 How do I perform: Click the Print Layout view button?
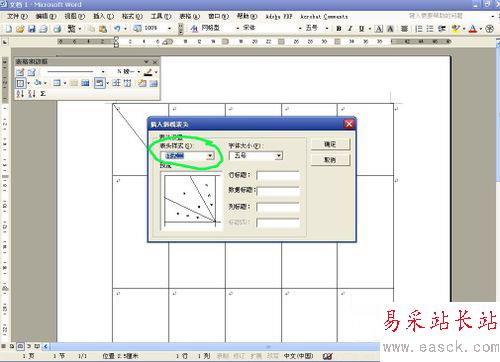tap(20, 346)
